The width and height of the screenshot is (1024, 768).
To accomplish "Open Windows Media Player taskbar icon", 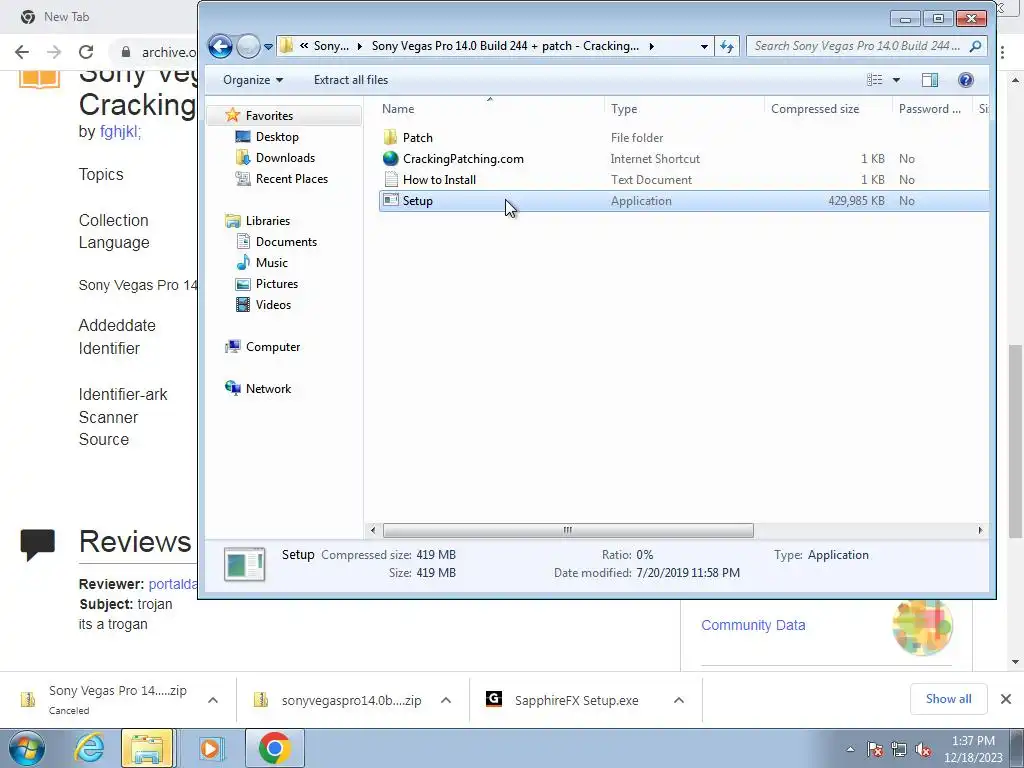I will click(210, 748).
